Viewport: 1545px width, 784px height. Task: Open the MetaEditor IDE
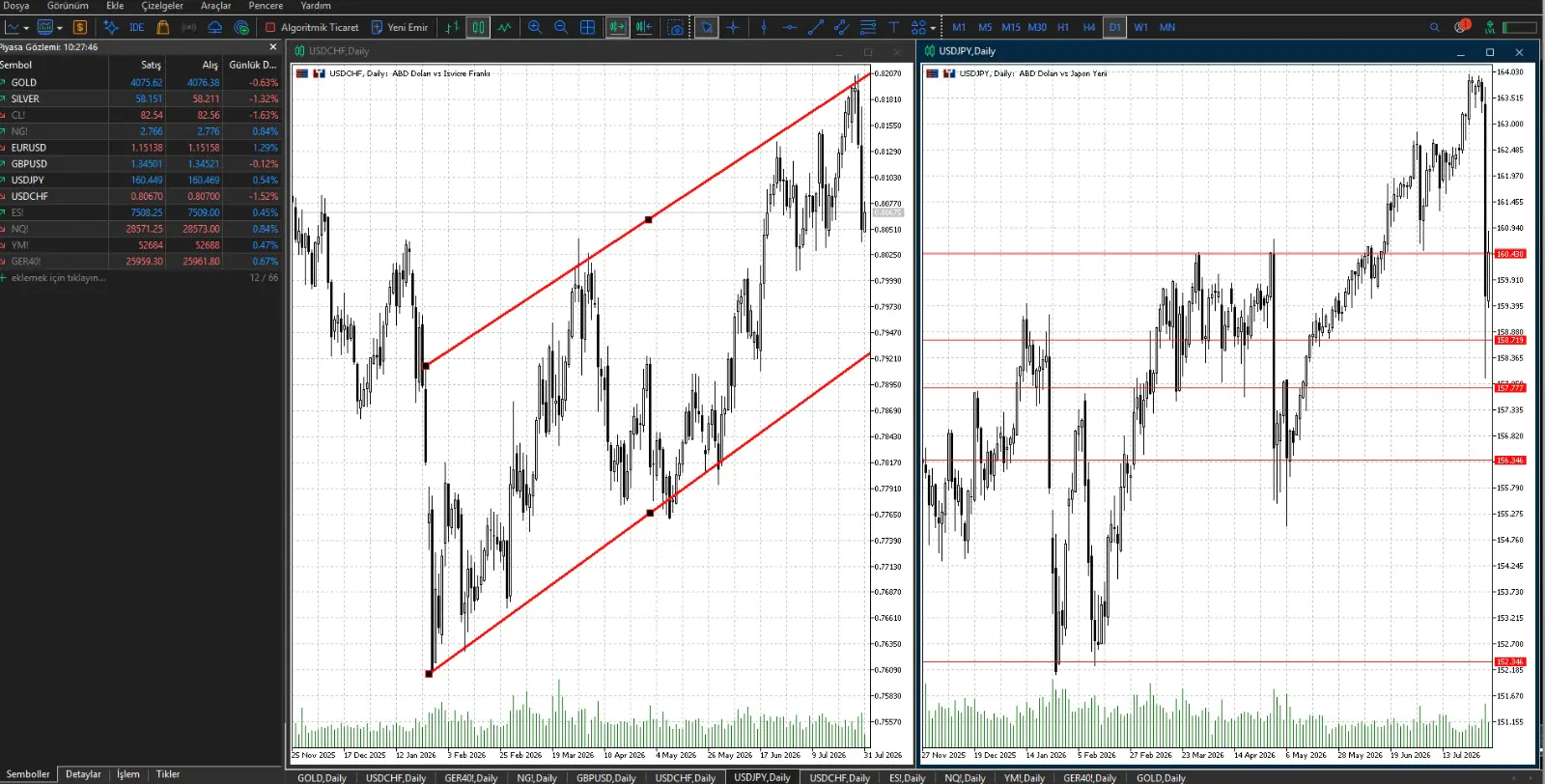137,27
